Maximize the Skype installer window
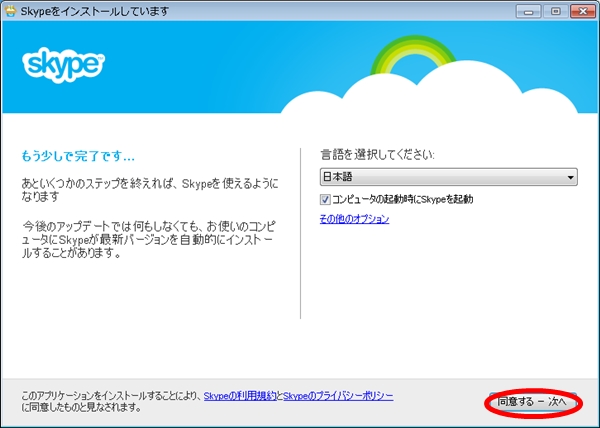 (556, 11)
